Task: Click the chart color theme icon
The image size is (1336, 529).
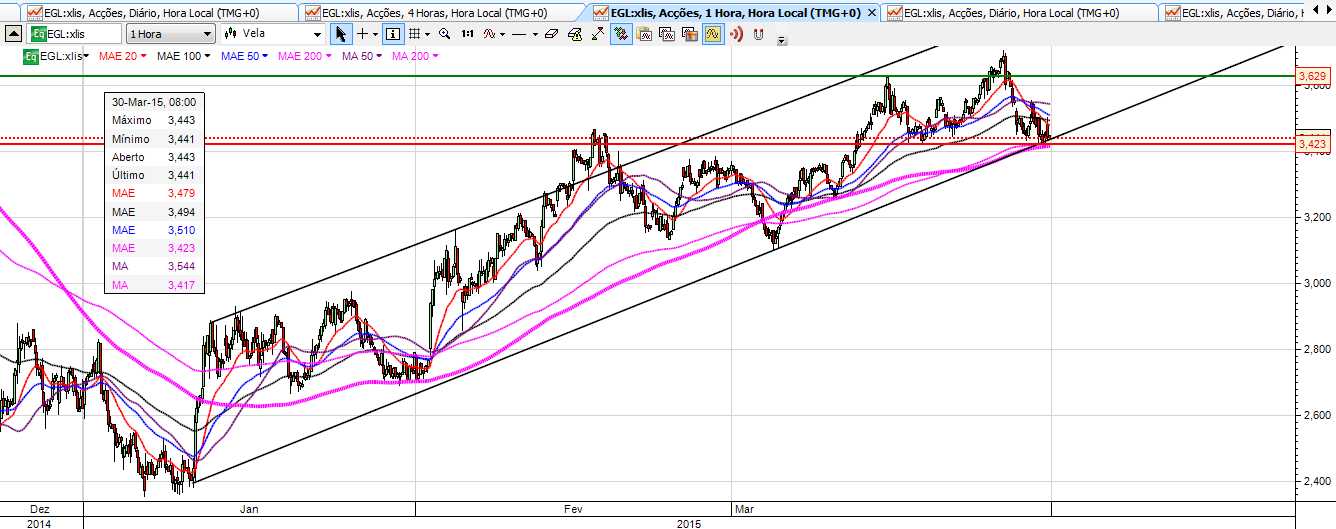Action: tap(690, 34)
